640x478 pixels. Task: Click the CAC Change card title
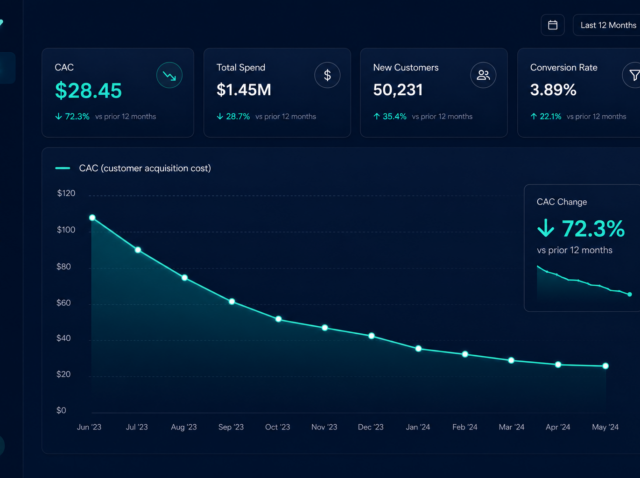pos(562,202)
